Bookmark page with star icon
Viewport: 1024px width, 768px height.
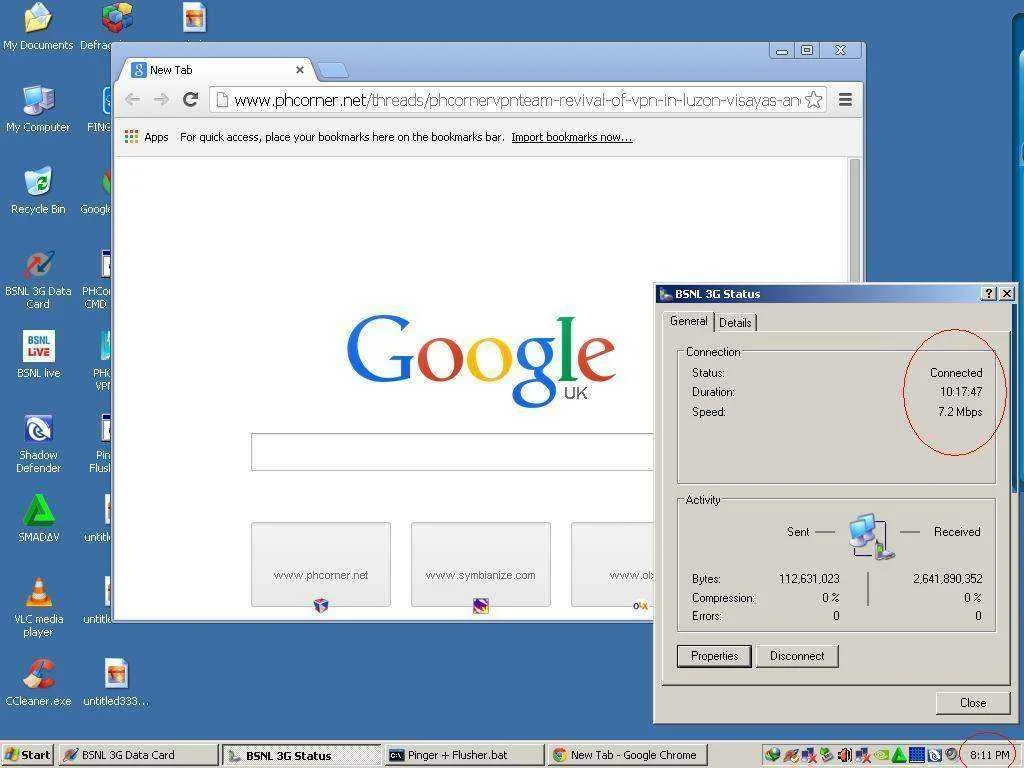(x=813, y=100)
